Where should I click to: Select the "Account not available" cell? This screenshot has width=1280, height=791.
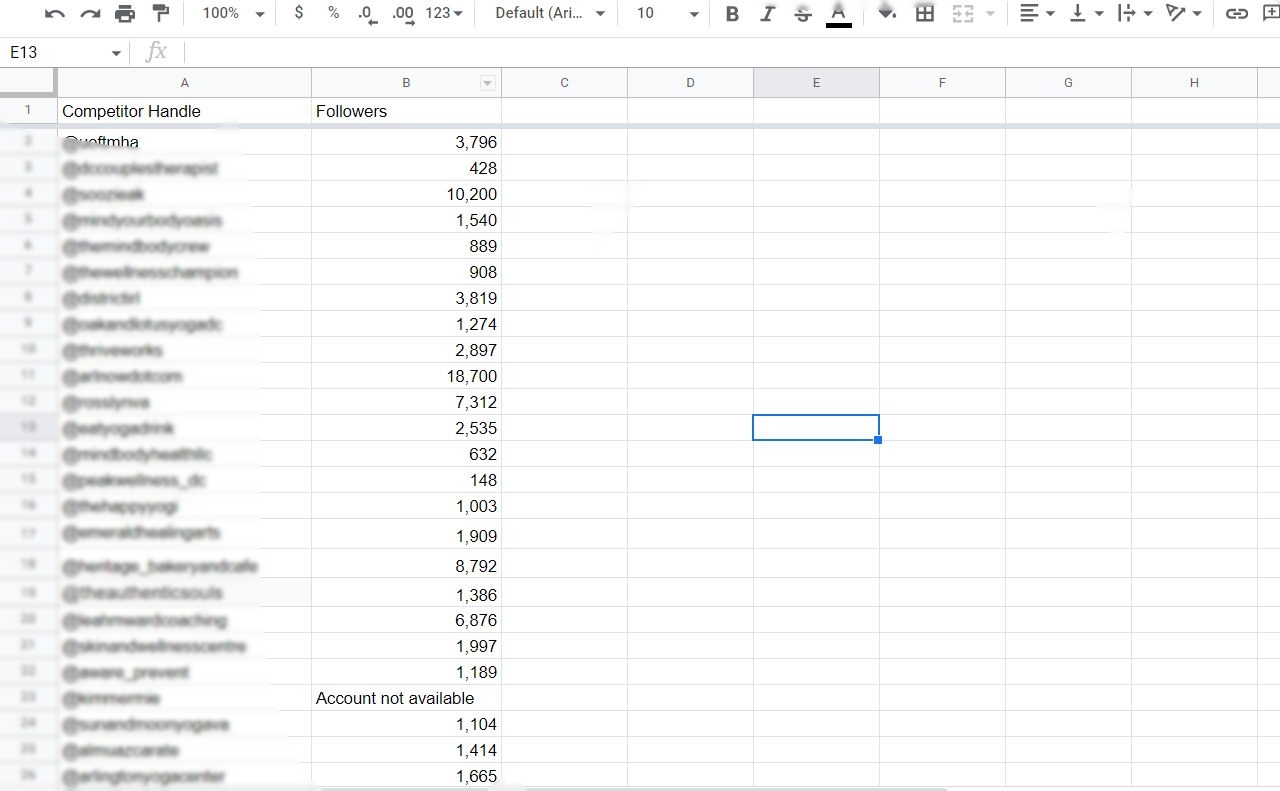pos(406,698)
